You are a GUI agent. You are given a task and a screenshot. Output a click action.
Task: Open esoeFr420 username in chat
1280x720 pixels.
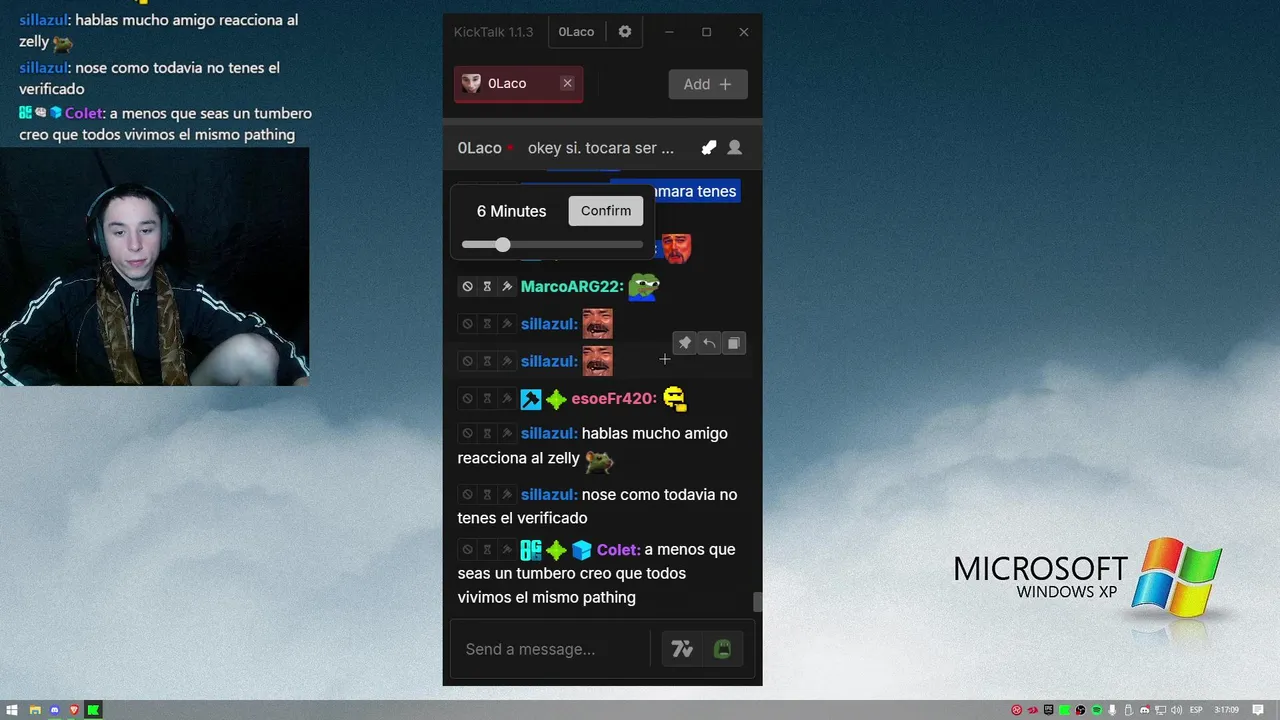tap(614, 399)
